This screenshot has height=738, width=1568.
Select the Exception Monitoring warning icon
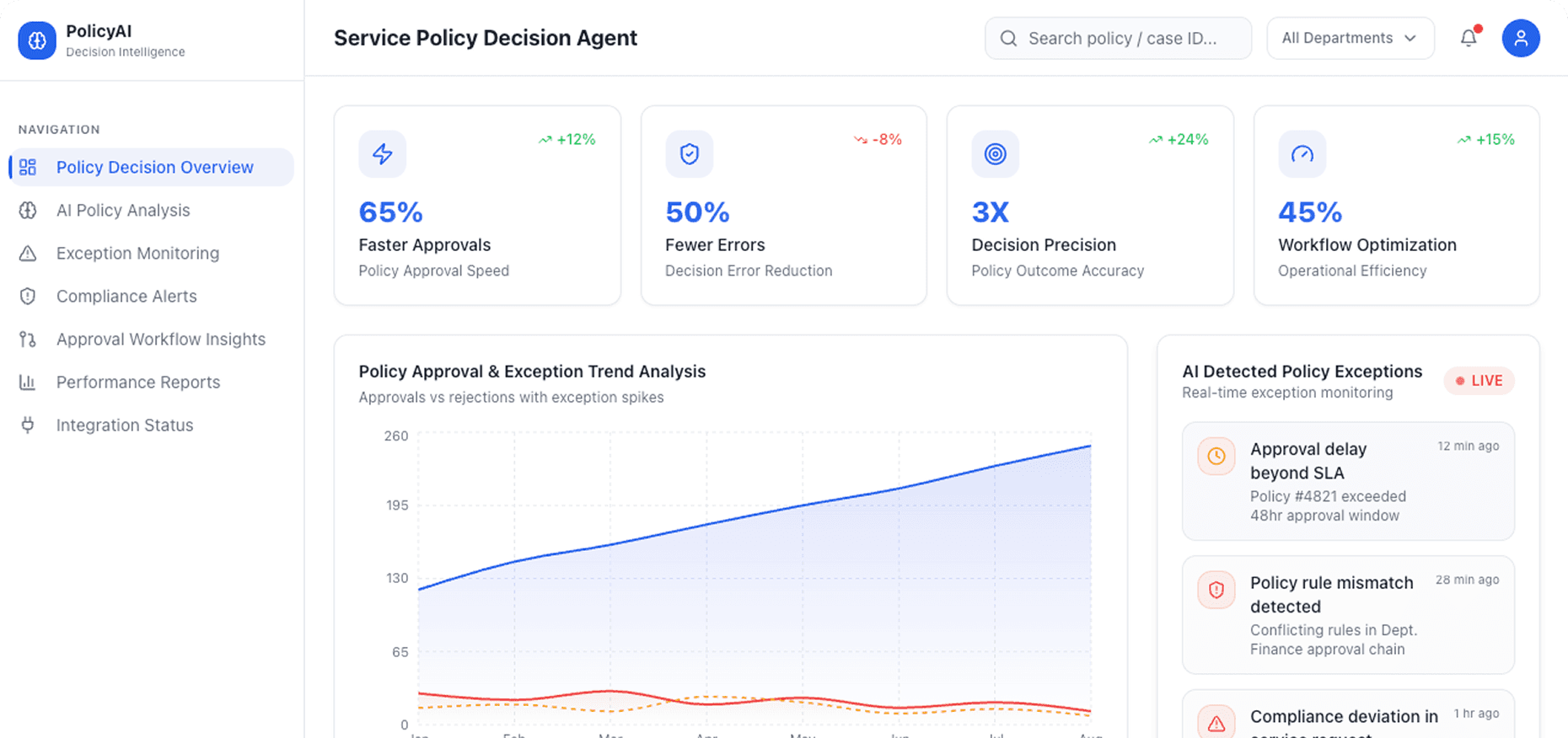coord(28,253)
